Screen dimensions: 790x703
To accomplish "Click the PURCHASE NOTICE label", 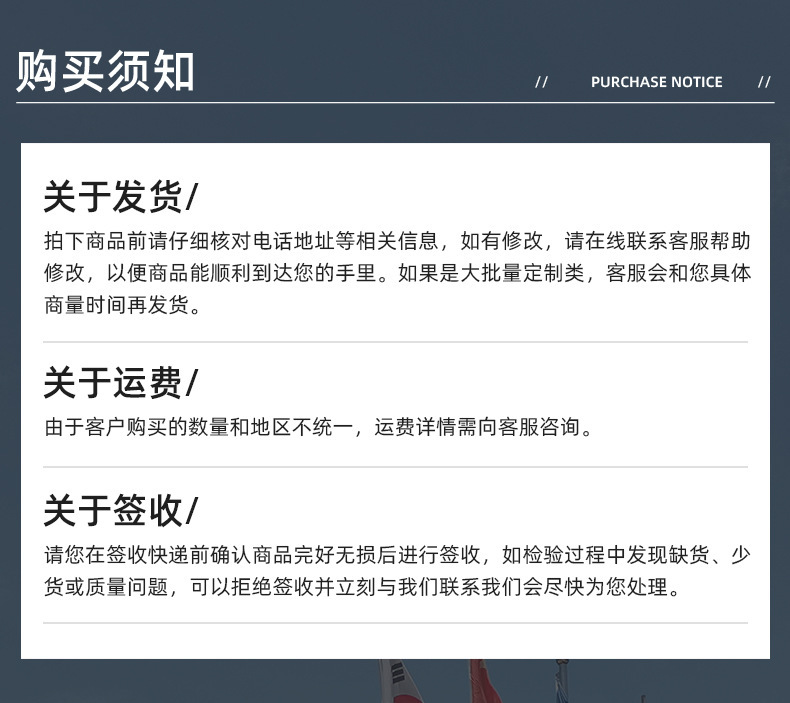I will point(656,82).
